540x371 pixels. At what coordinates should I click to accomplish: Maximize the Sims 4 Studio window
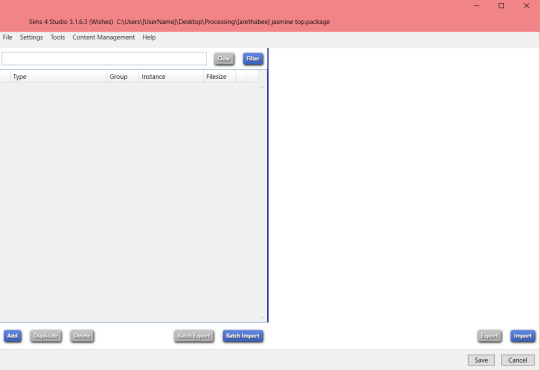pyautogui.click(x=501, y=6)
